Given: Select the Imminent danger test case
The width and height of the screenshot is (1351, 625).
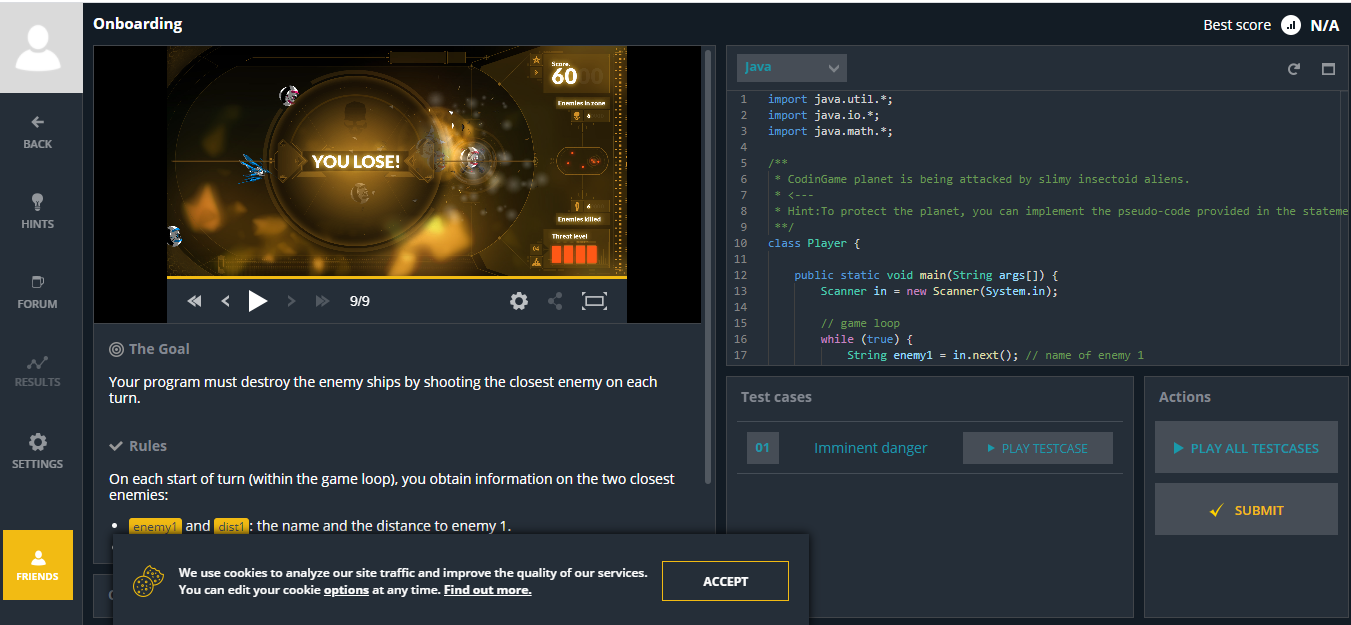Looking at the screenshot, I should tap(870, 448).
